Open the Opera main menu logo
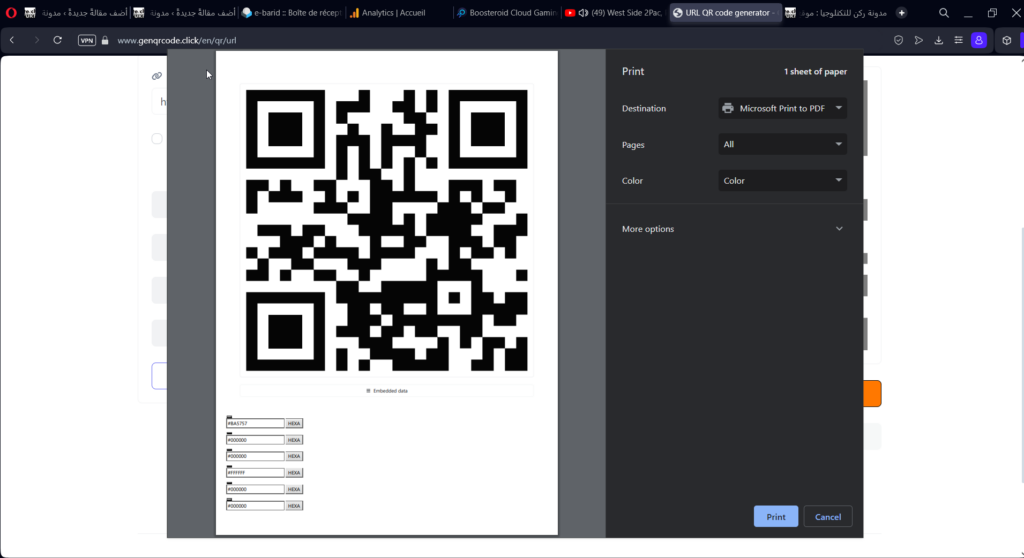The width and height of the screenshot is (1024, 558). [x=11, y=12]
